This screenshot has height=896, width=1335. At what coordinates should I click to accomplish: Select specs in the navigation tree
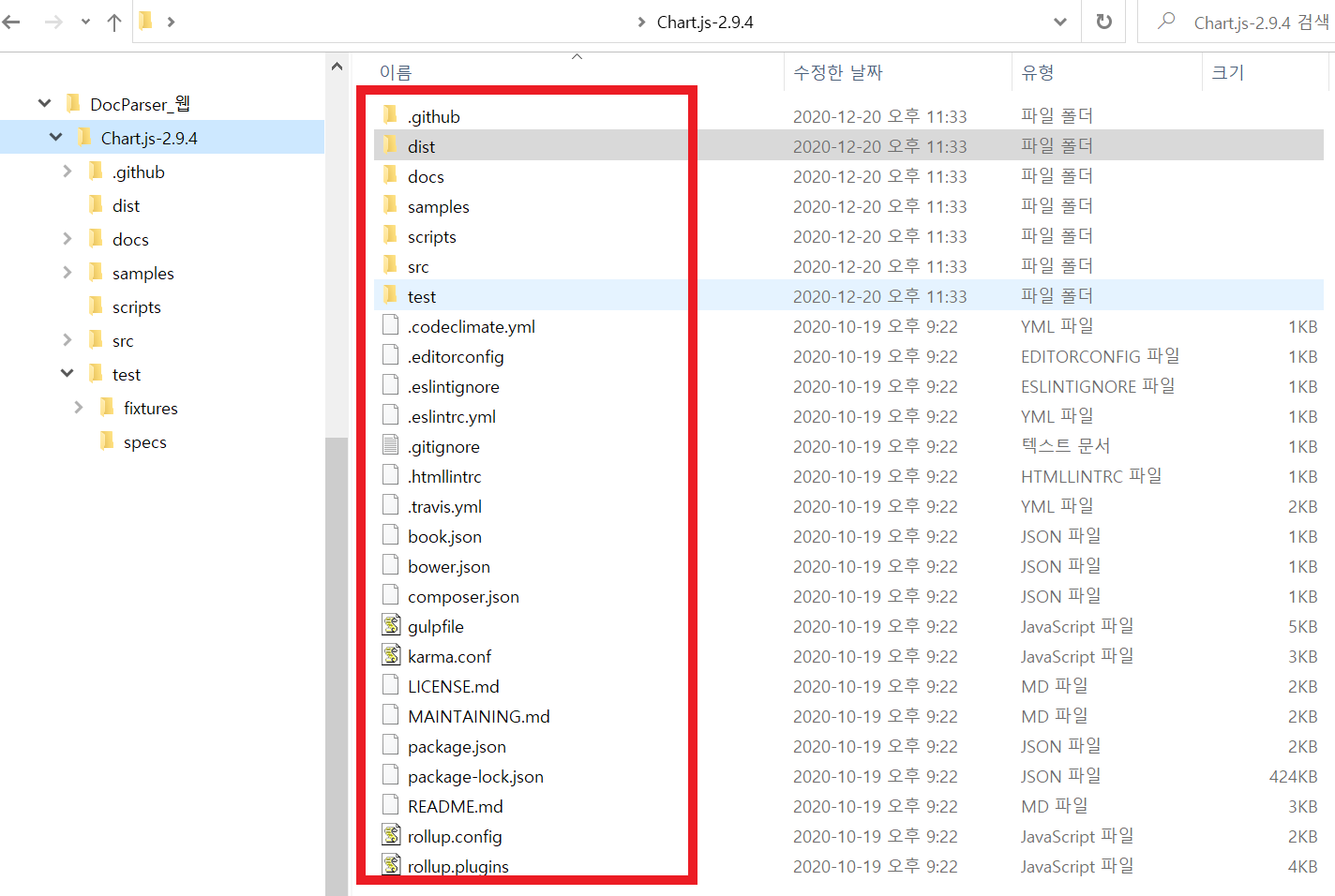145,442
